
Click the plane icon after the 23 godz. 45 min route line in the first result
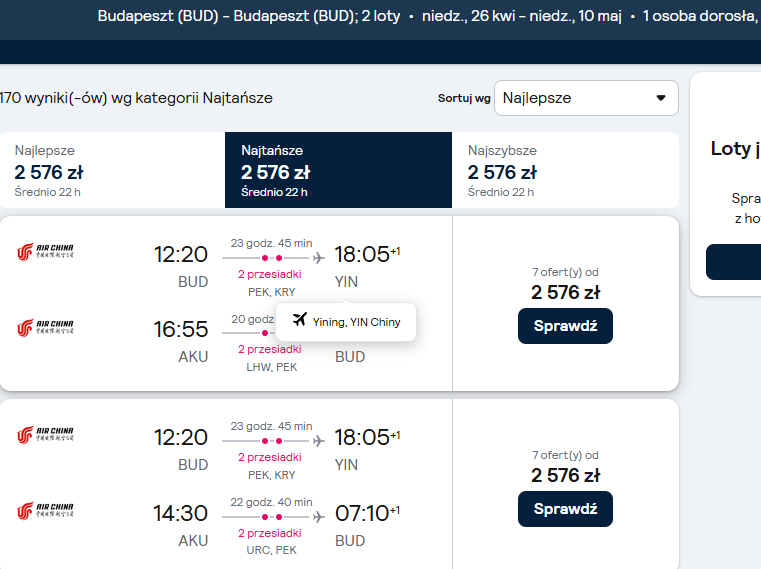coord(318,258)
